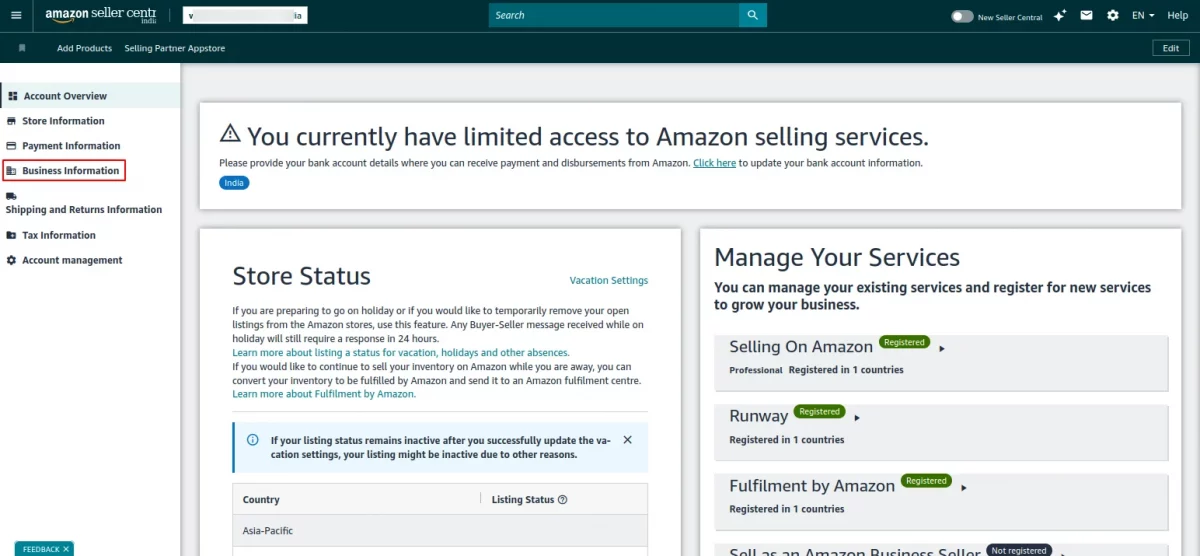The image size is (1200, 556).
Task: Click the Registered badge beside Fulfilment by Amazon
Action: pos(926,481)
